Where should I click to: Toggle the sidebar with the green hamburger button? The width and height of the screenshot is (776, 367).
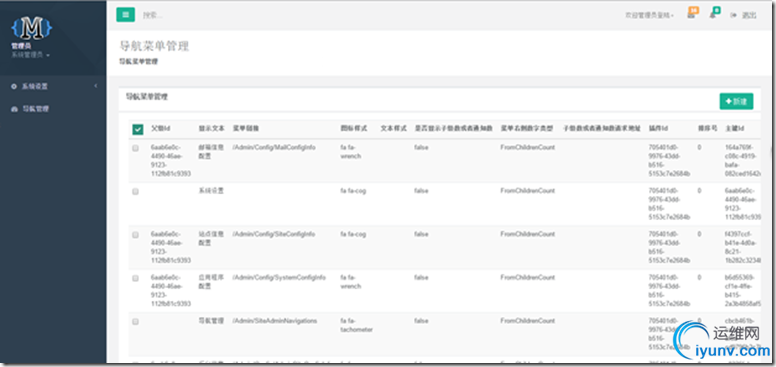[x=126, y=15]
